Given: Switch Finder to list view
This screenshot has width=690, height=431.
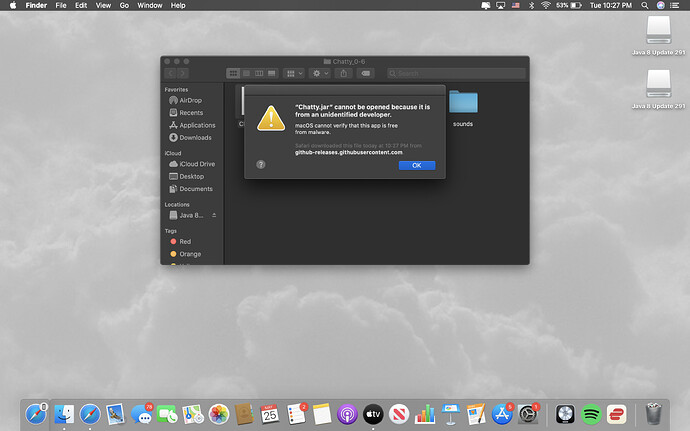Looking at the screenshot, I should [246, 74].
